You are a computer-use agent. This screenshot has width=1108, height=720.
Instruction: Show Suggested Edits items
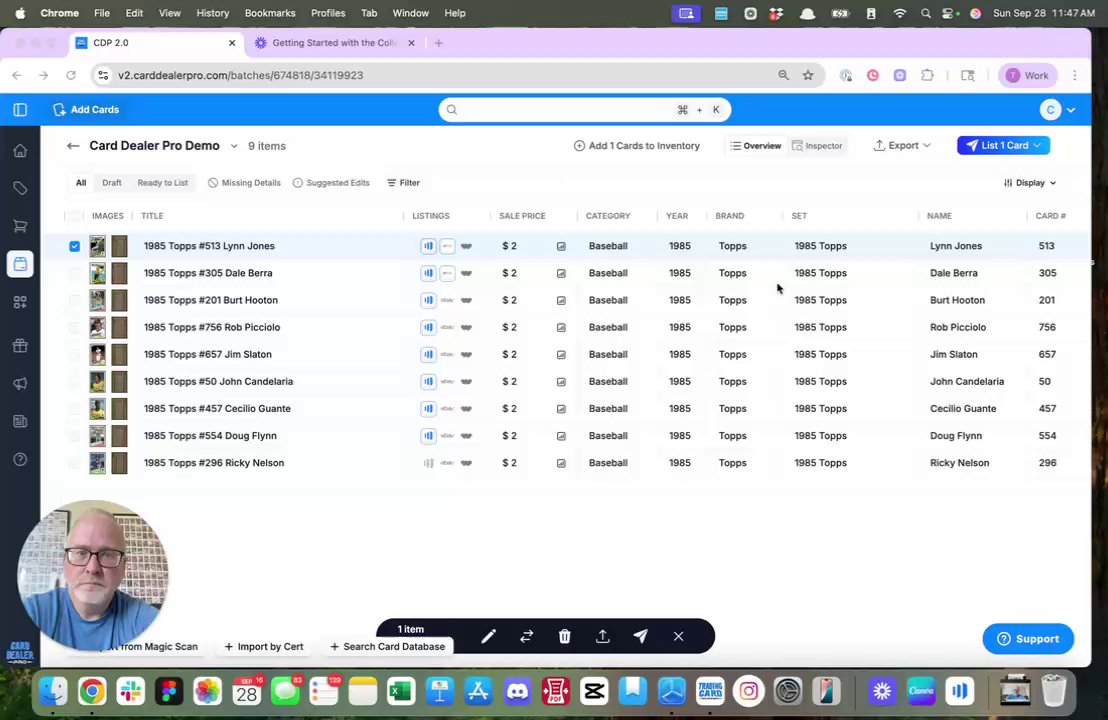pos(331,183)
